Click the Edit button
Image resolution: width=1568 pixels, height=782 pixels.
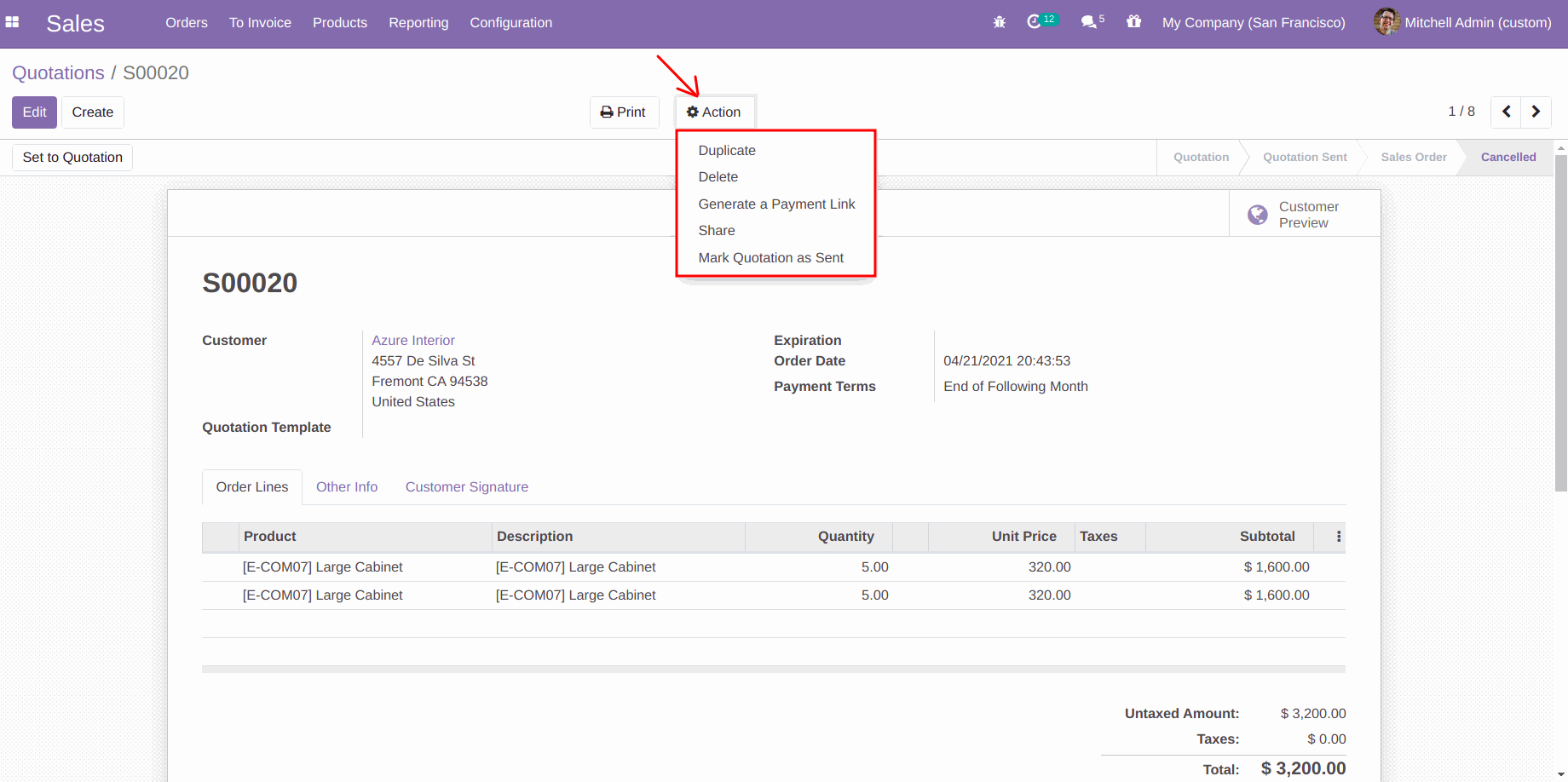click(x=34, y=112)
